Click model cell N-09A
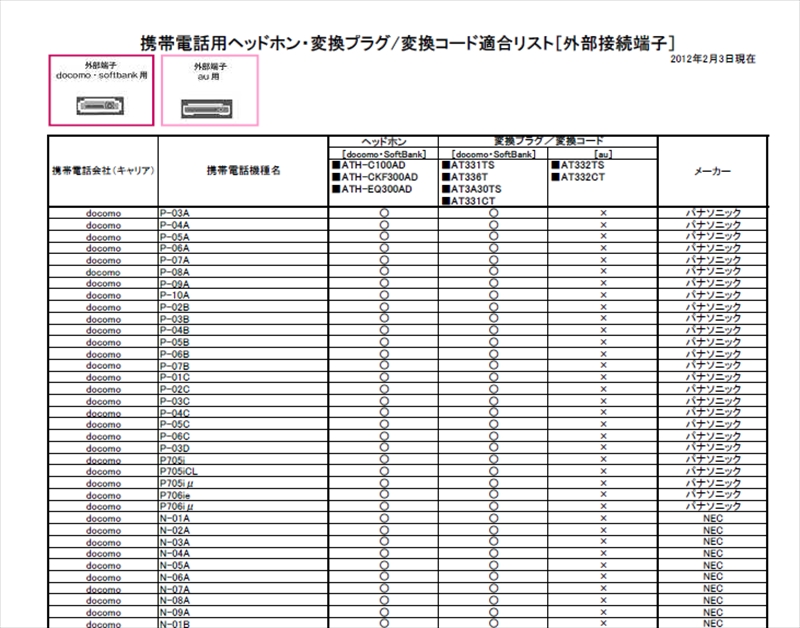 (243, 612)
